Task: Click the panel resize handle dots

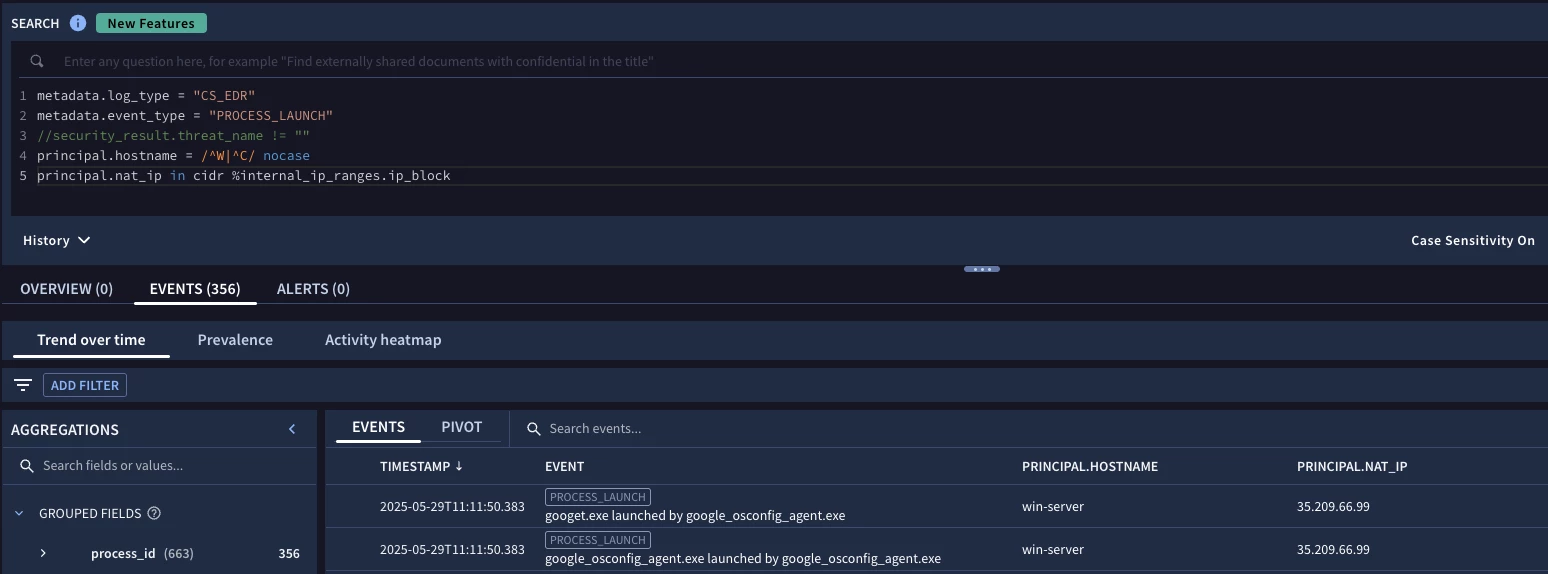Action: [981, 269]
